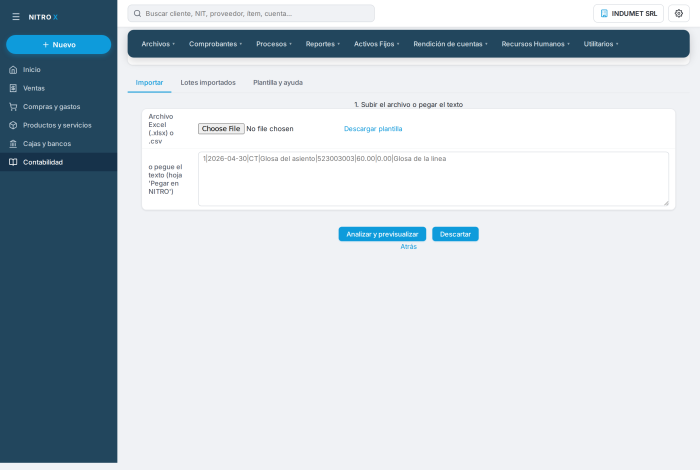Select the Importar tab
This screenshot has height=470, width=700.
(x=149, y=83)
